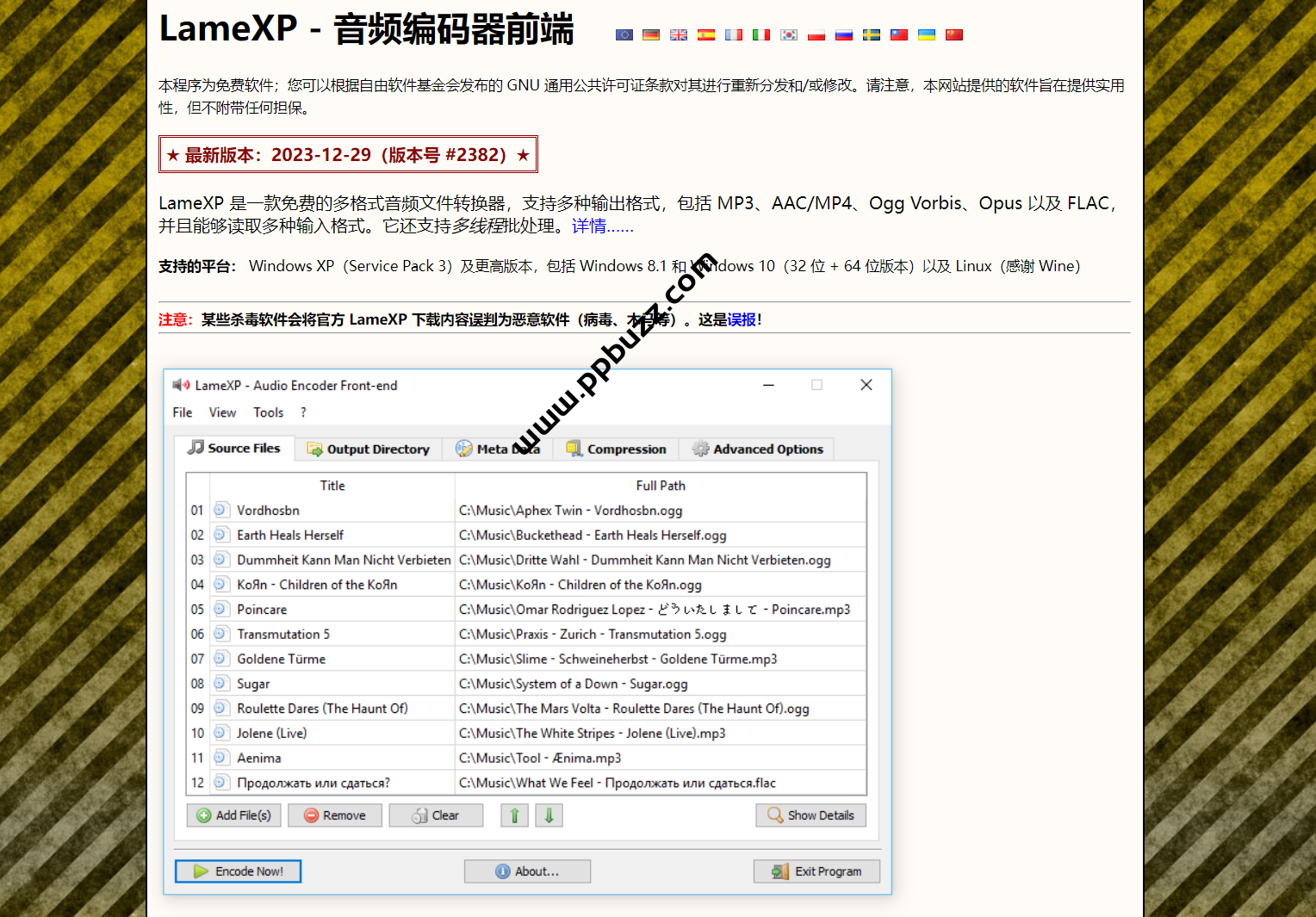Follow the 详情…… details link
This screenshot has width=1316, height=917.
(x=603, y=226)
